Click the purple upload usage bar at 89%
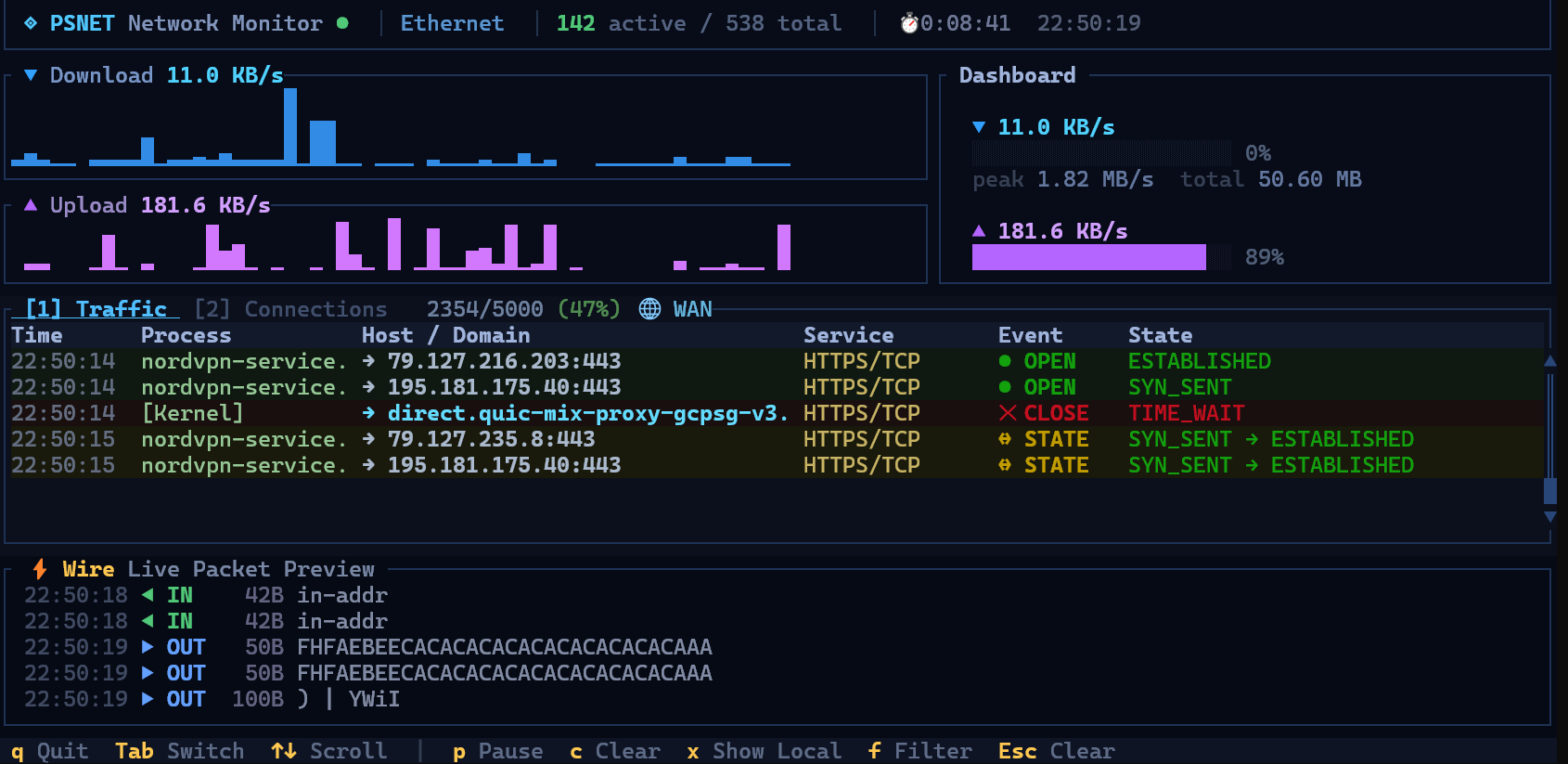 (1088, 257)
